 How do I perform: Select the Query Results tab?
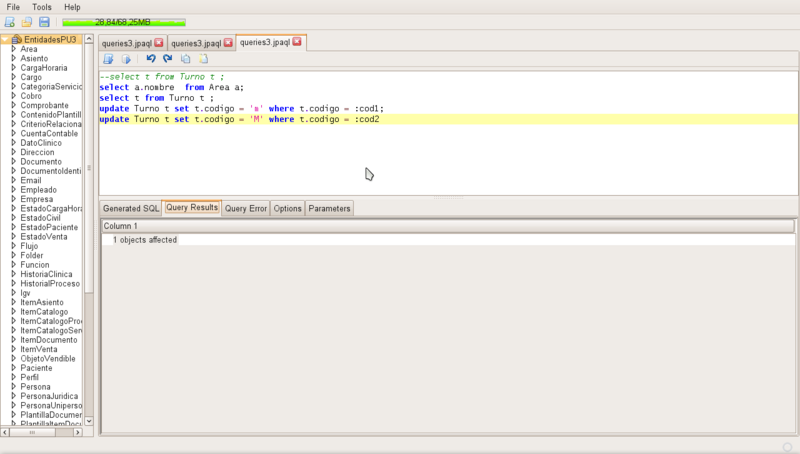192,208
